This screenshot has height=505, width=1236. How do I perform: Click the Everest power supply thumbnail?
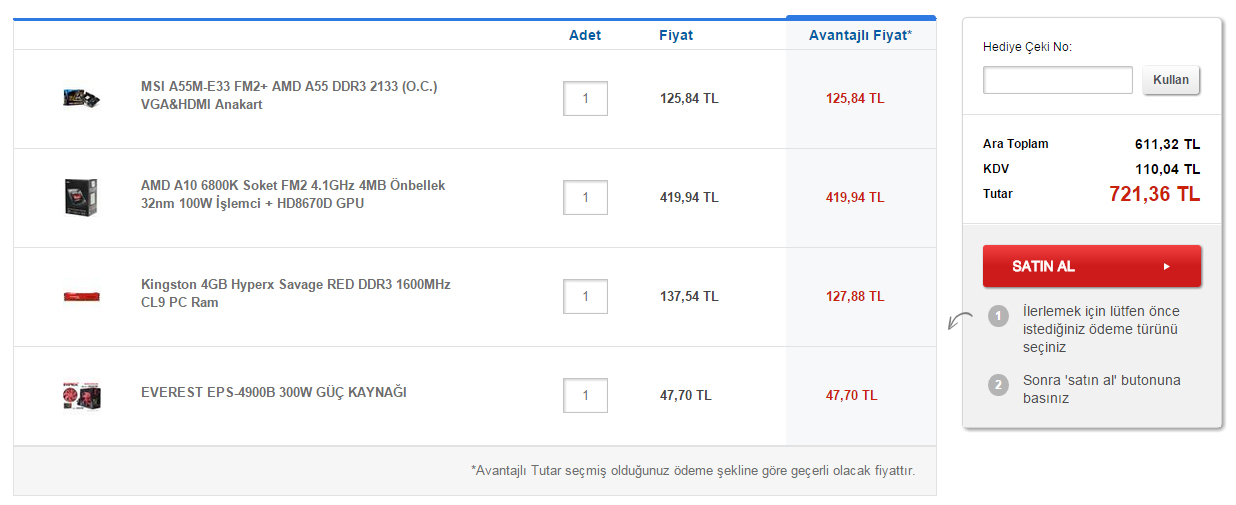(x=81, y=396)
